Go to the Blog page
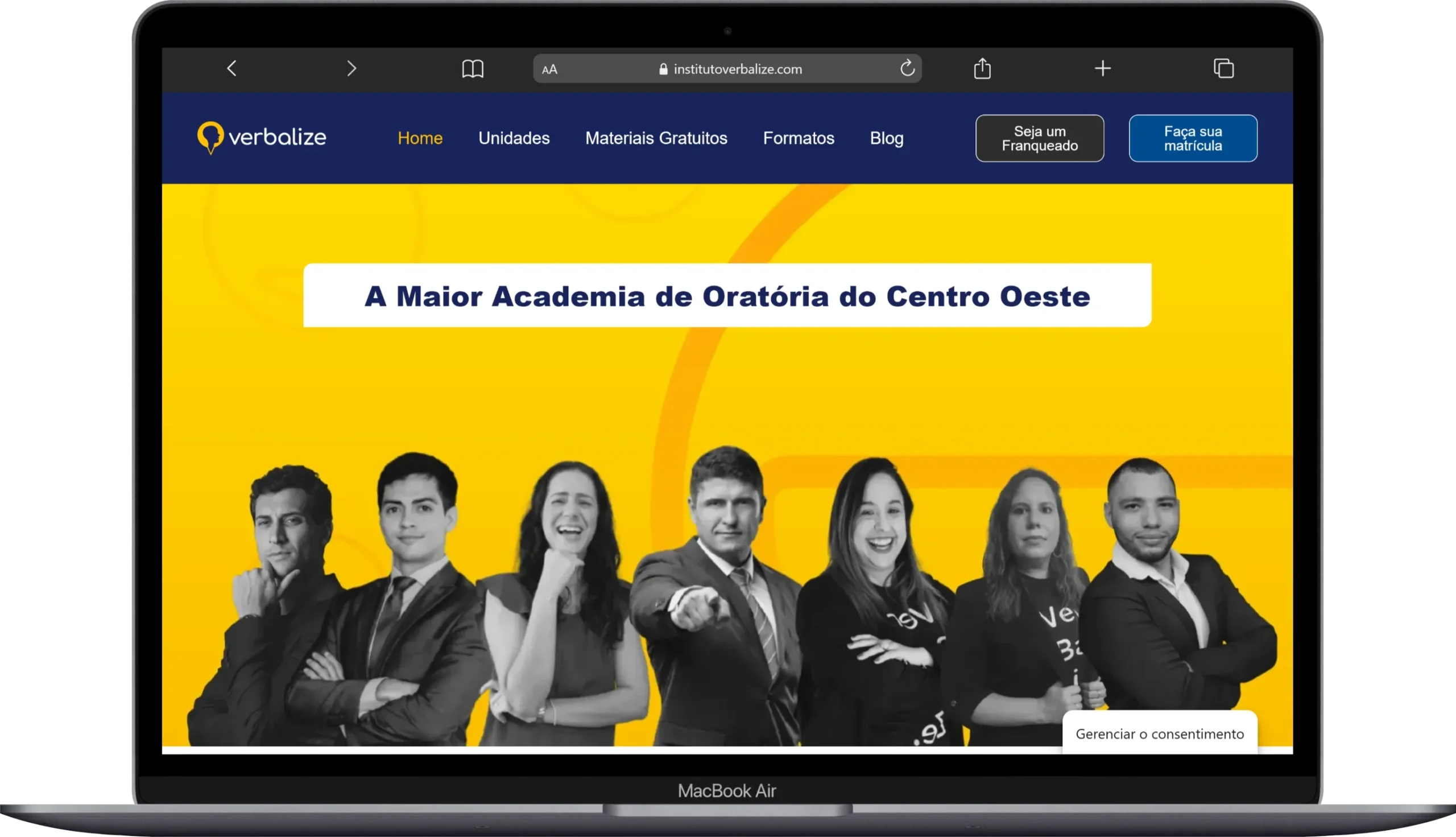Image resolution: width=1456 pixels, height=837 pixels. (x=887, y=138)
